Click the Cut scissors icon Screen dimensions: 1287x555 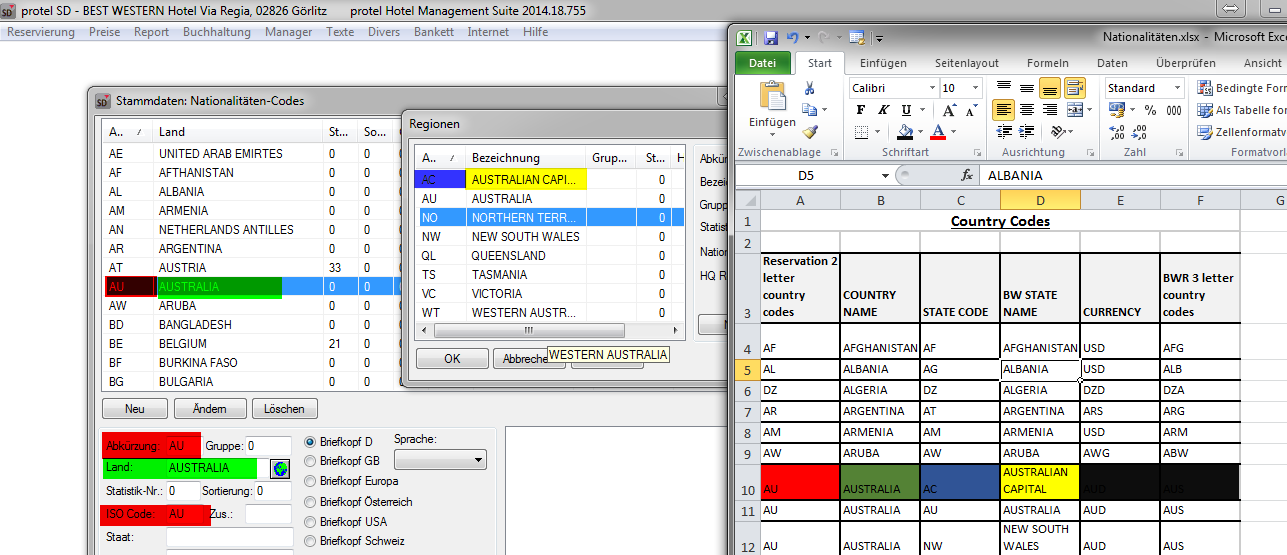[809, 89]
